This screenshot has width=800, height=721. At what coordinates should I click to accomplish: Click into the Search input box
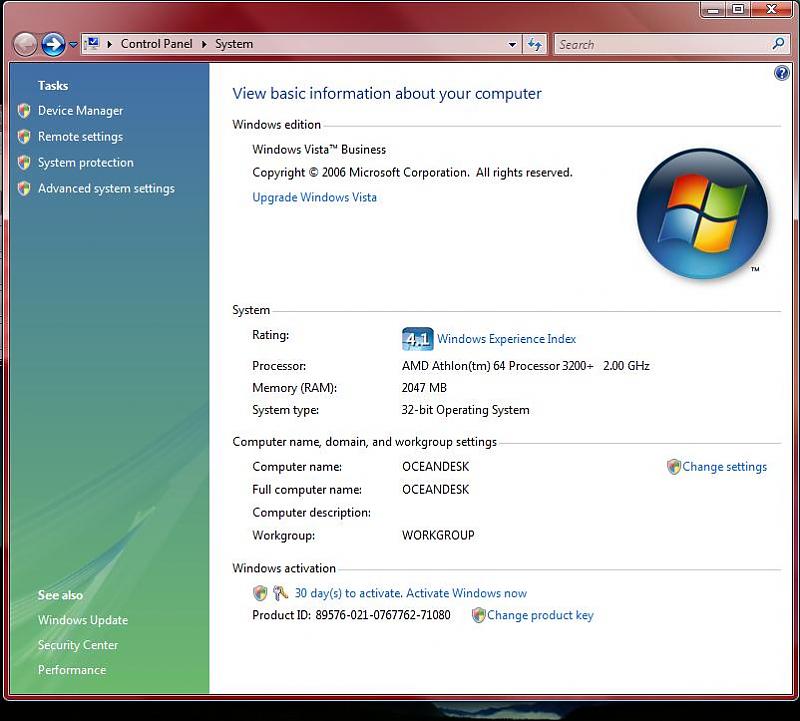pos(660,44)
